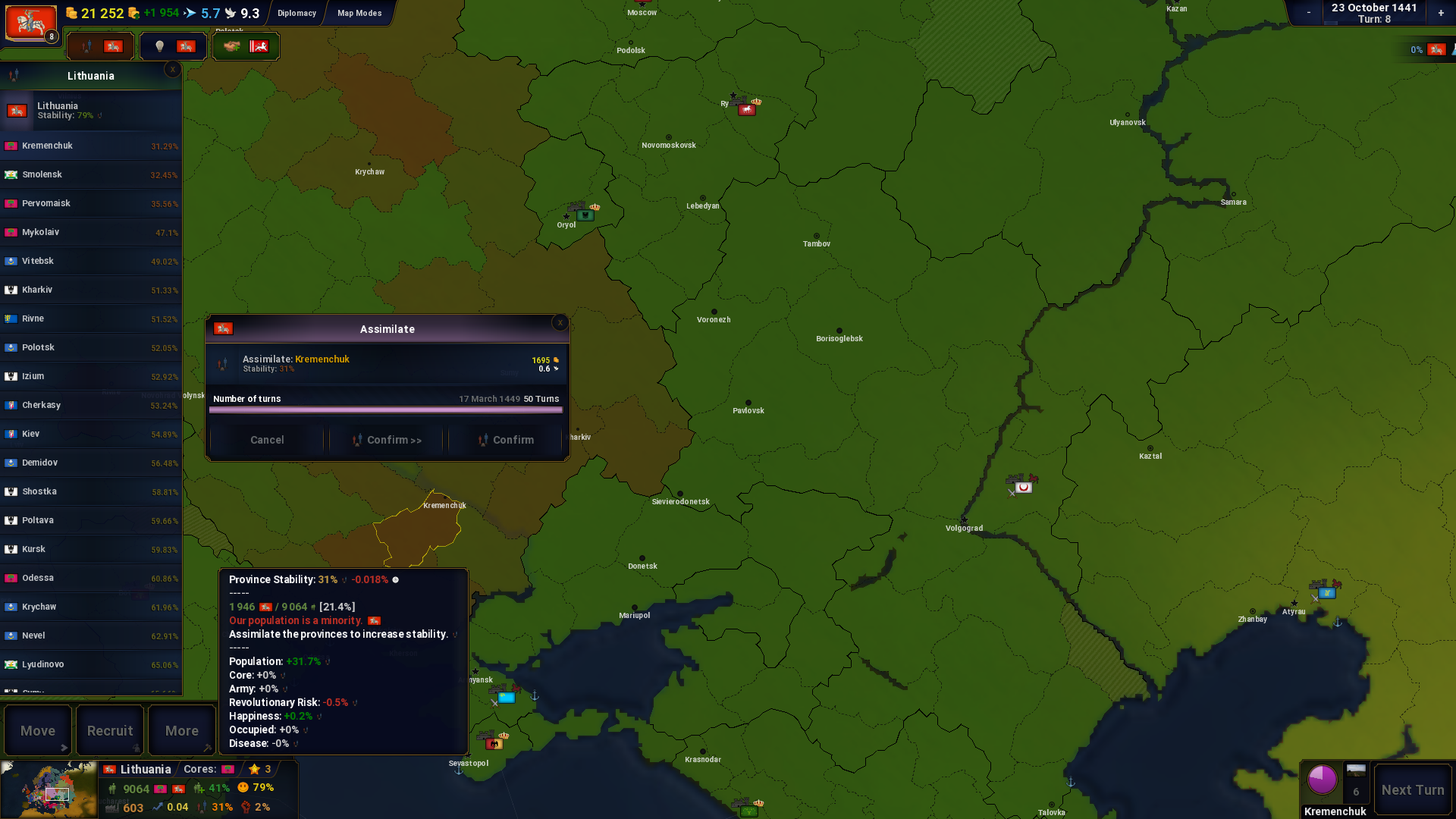Cancel the Assimilate dialog
The width and height of the screenshot is (1456, 819).
pos(267,440)
